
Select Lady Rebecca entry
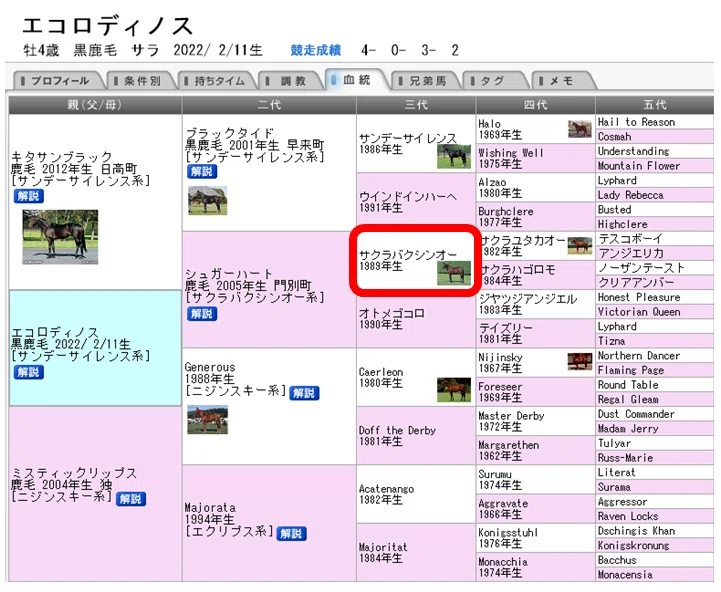pyautogui.click(x=655, y=195)
